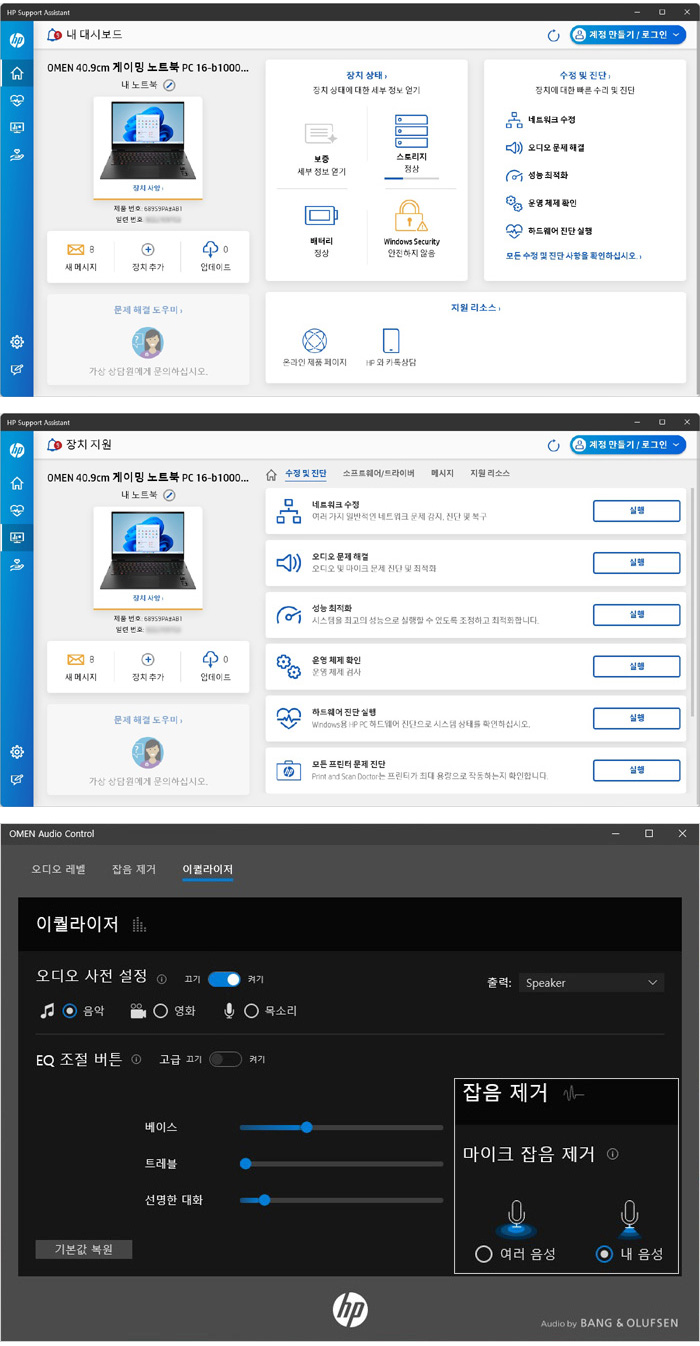This screenshot has height=1346, width=700.
Task: Run 모든 프린터 문제 진단 with 실행 button
Action: 637,770
